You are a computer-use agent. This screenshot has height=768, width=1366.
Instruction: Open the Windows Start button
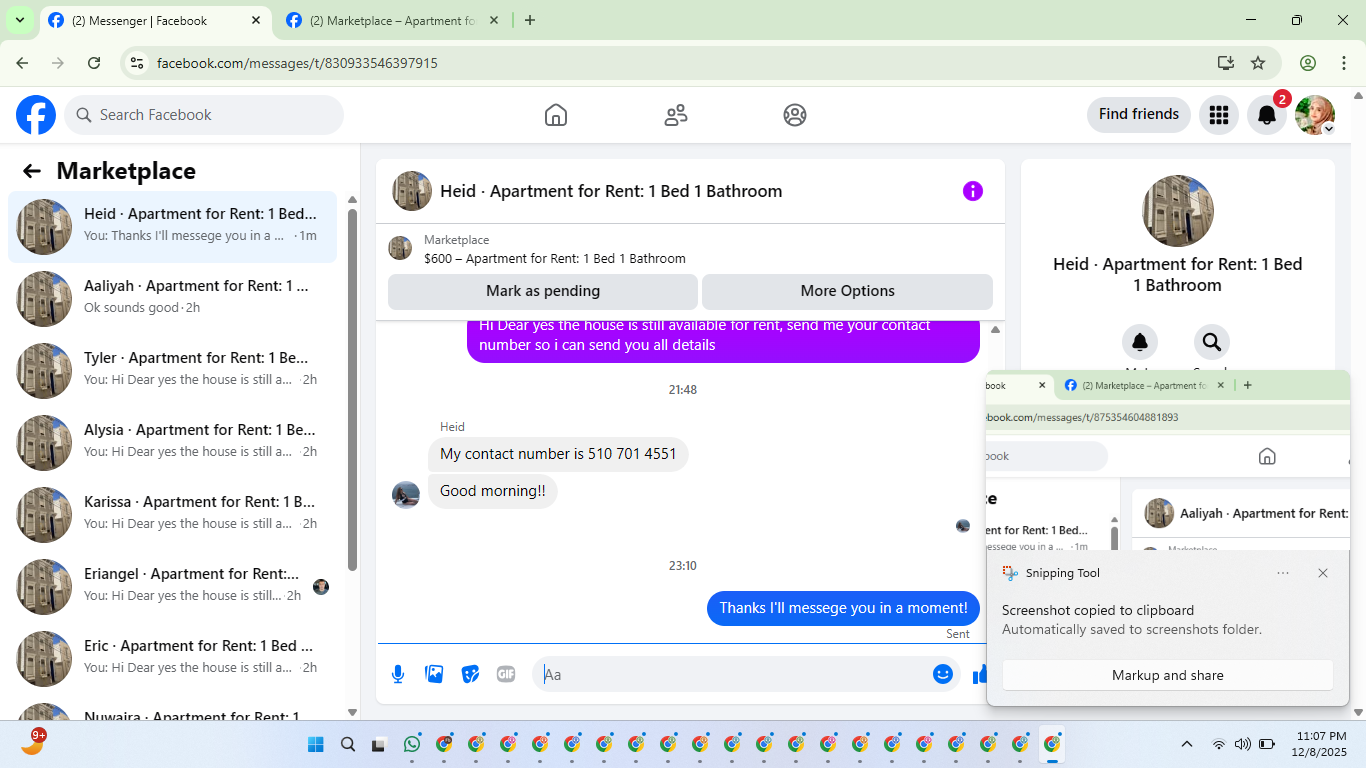pos(316,744)
